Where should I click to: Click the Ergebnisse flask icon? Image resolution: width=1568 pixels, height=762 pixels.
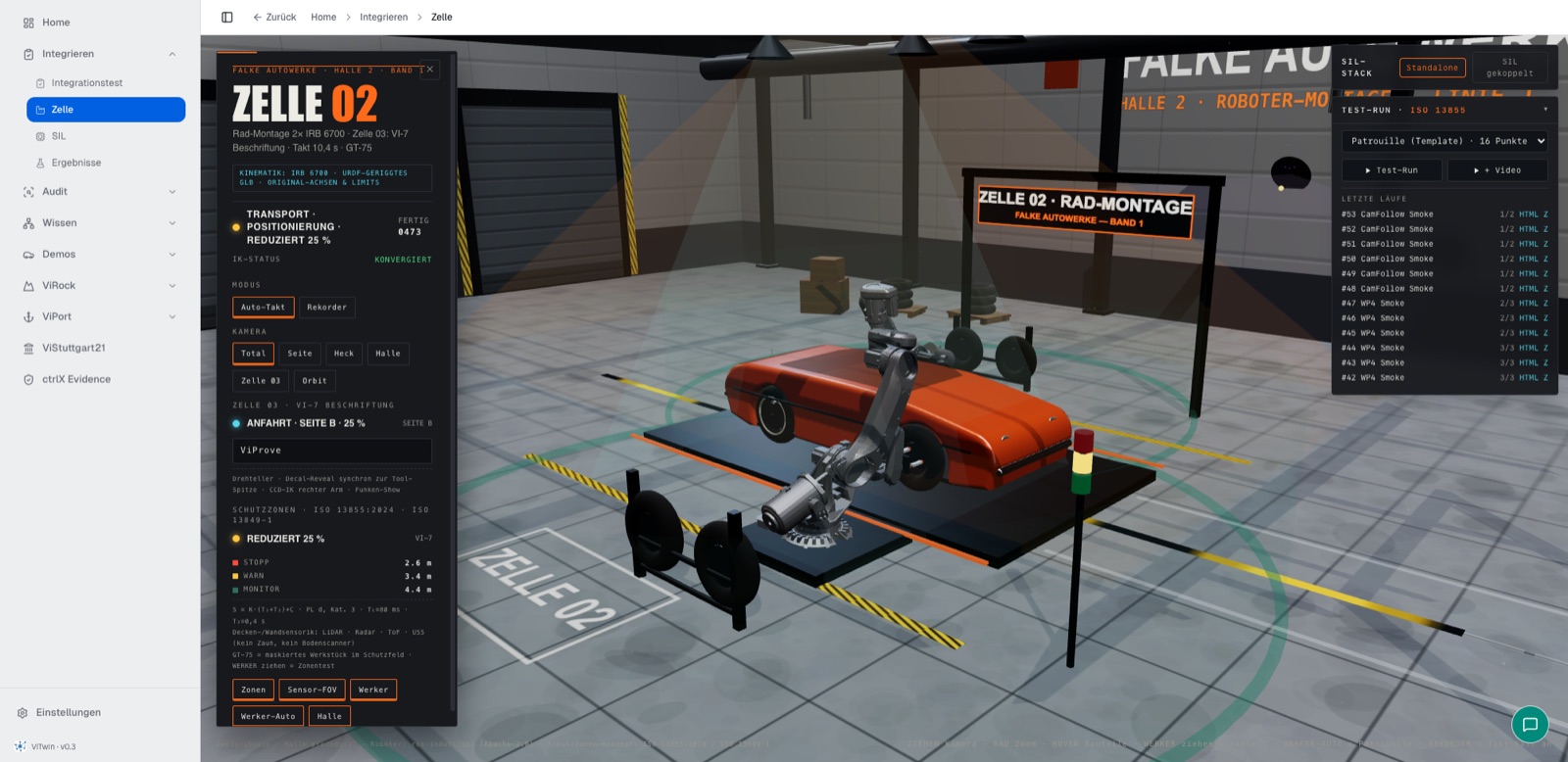click(40, 163)
